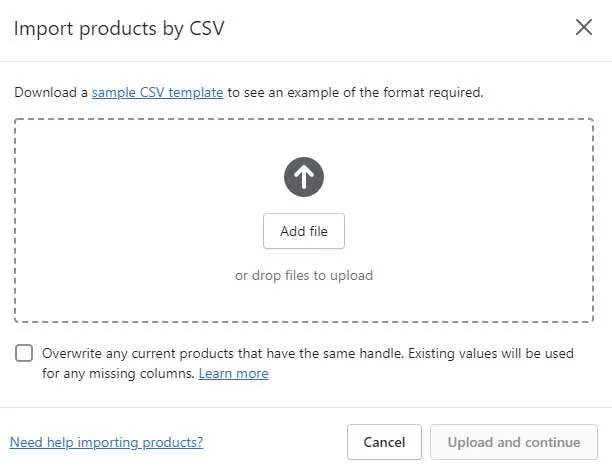
Task: Click the Add file button
Action: 304,231
